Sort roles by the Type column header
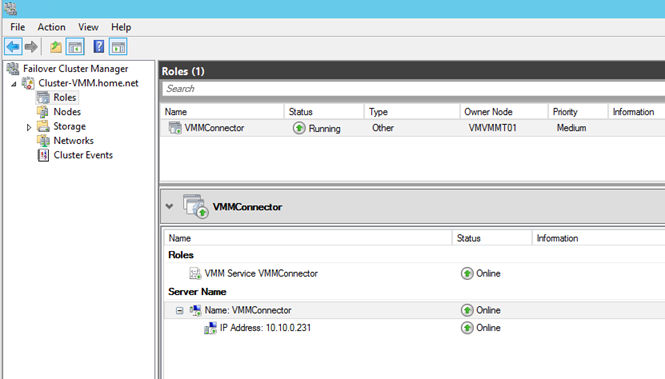This screenshot has width=665, height=379. click(x=412, y=112)
